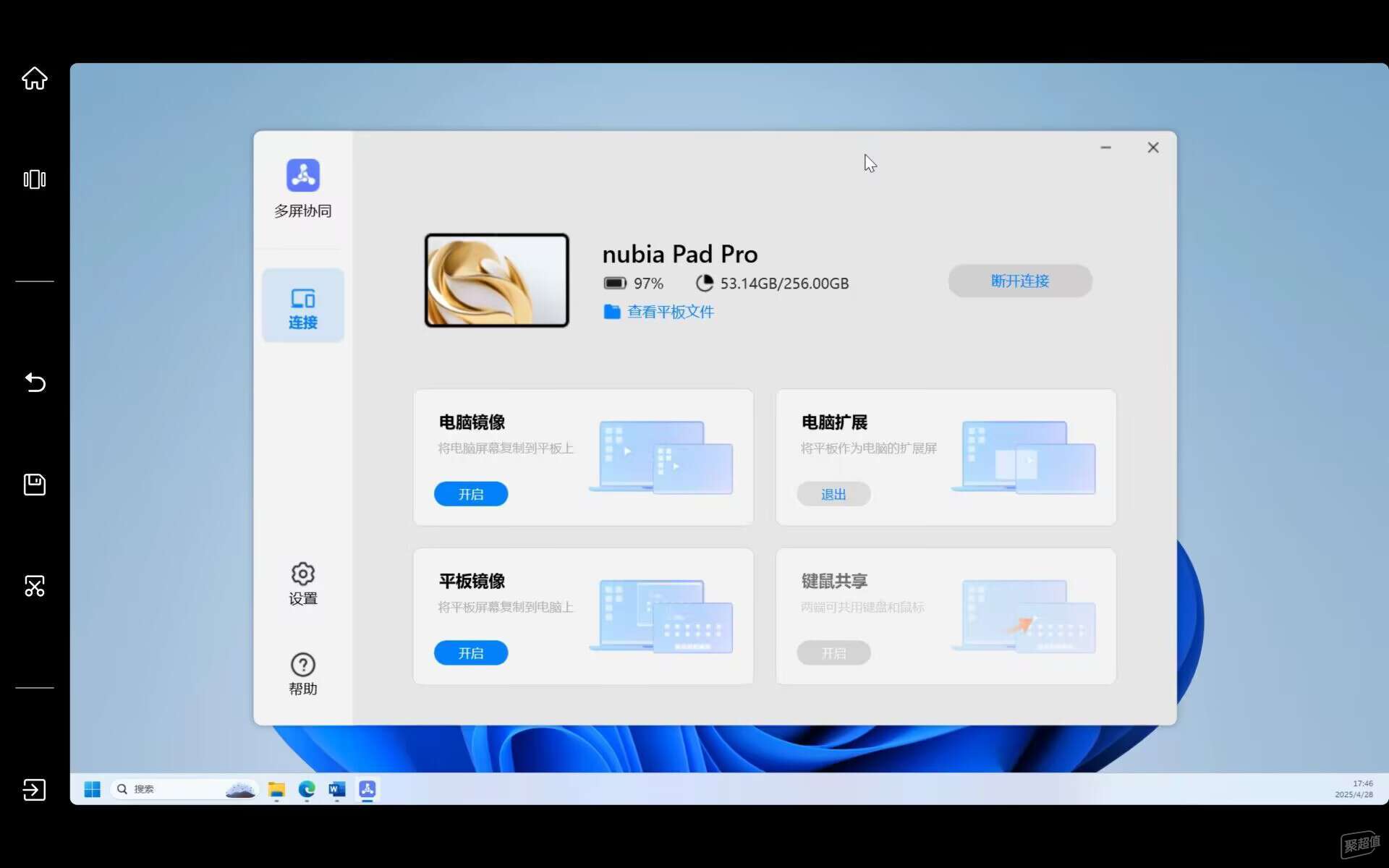Click the 电脑镜像 illustration image
1389x868 pixels.
point(662,457)
